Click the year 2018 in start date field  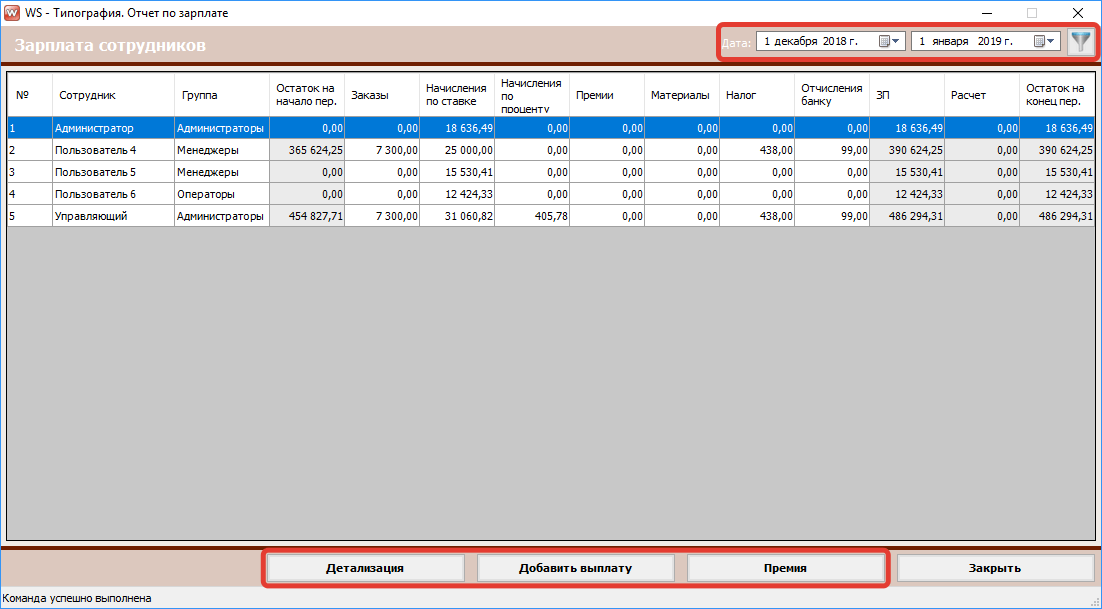[834, 41]
